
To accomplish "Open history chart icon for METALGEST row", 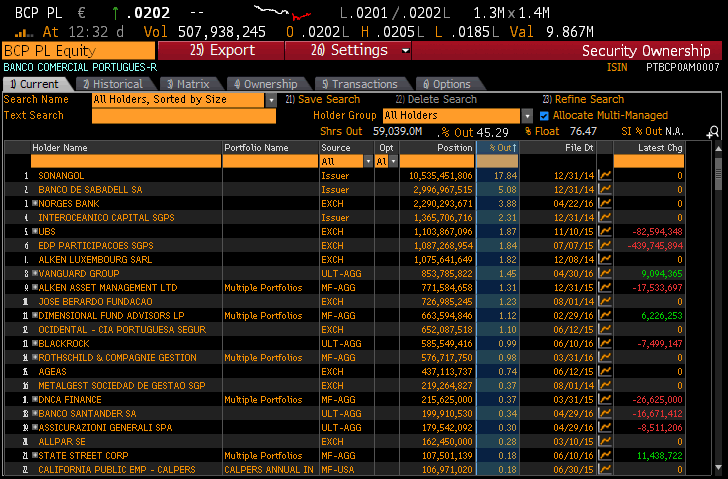I will (604, 385).
